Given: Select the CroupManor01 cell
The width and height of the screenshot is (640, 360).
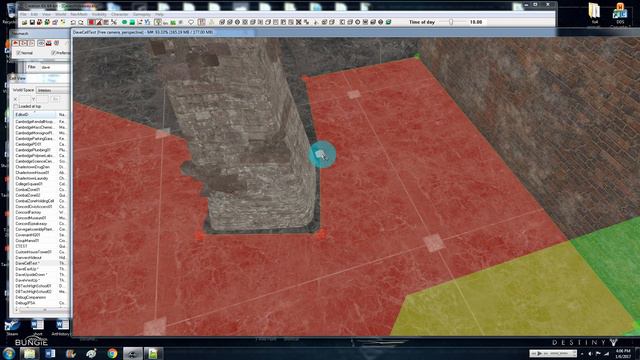Looking at the screenshot, I should click(27, 241).
